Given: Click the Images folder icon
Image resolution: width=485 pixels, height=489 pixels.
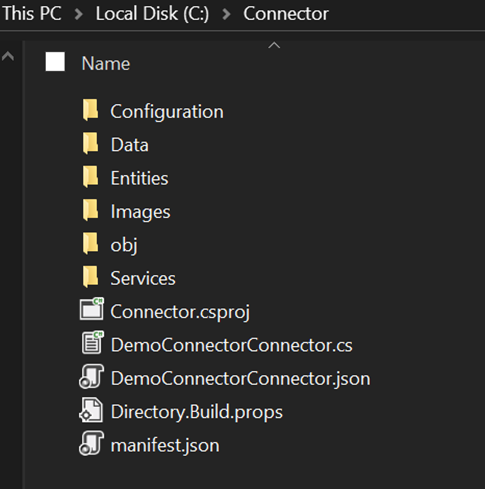Looking at the screenshot, I should pyautogui.click(x=90, y=210).
